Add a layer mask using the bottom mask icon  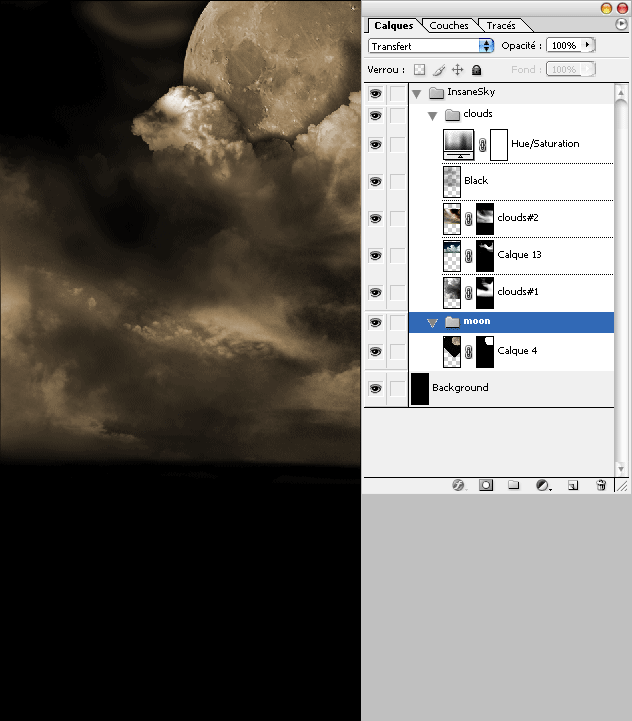(486, 485)
